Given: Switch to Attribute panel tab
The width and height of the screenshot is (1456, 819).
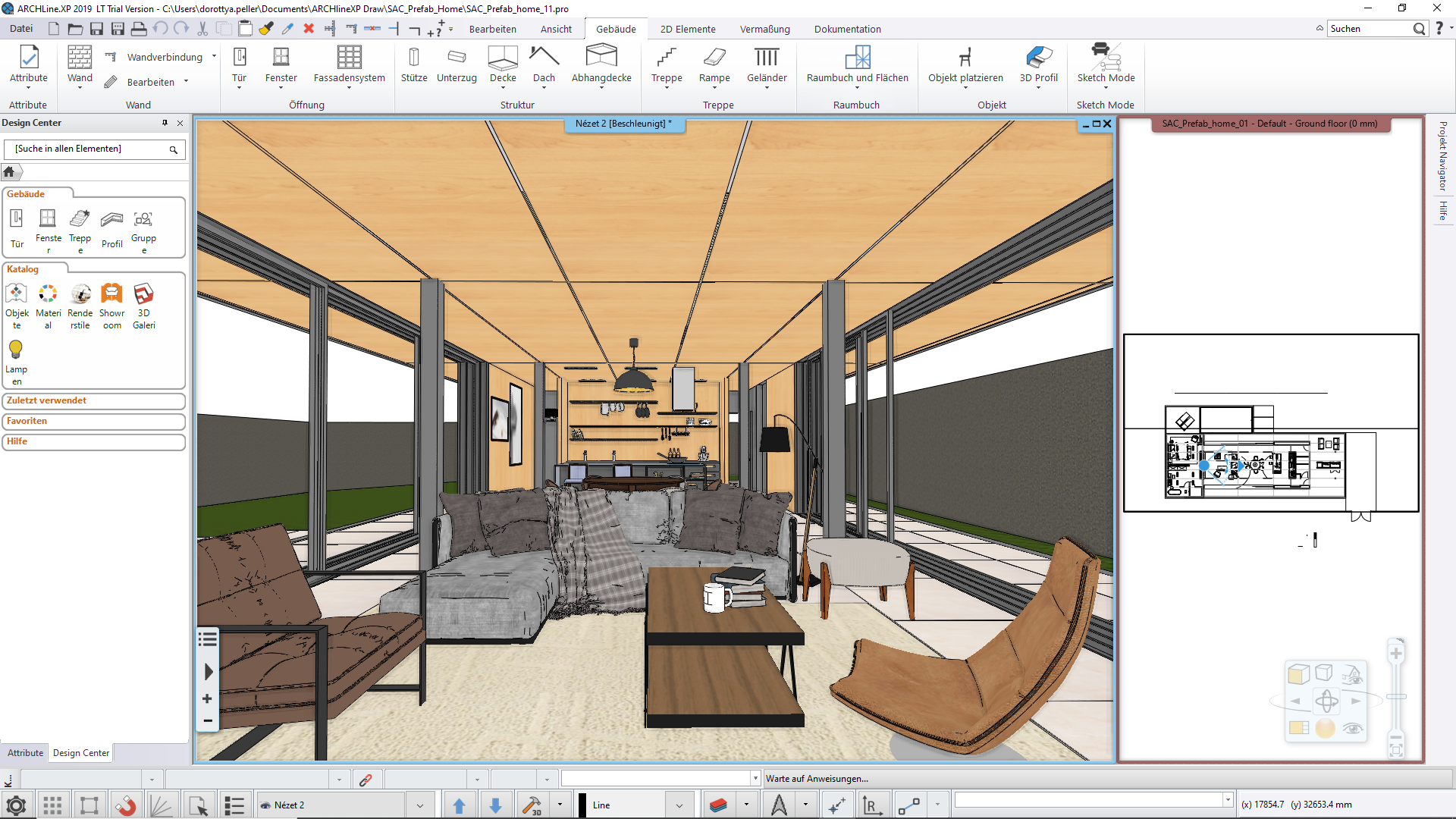Looking at the screenshot, I should tap(25, 753).
